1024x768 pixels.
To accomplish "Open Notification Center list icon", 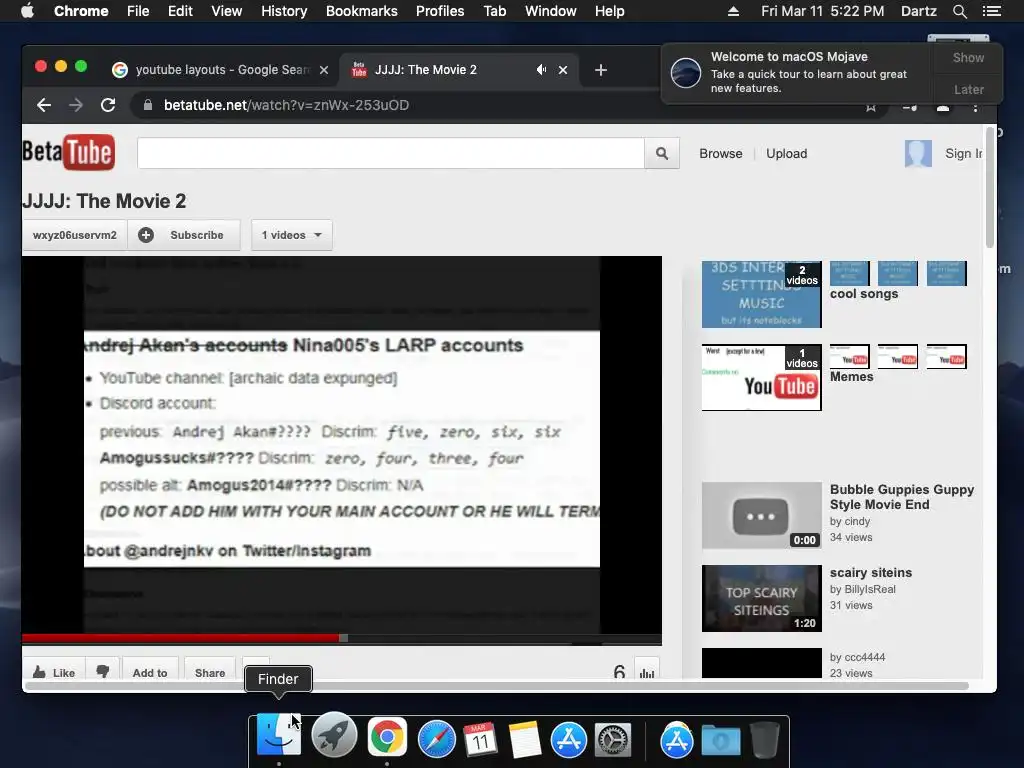I will [991, 11].
